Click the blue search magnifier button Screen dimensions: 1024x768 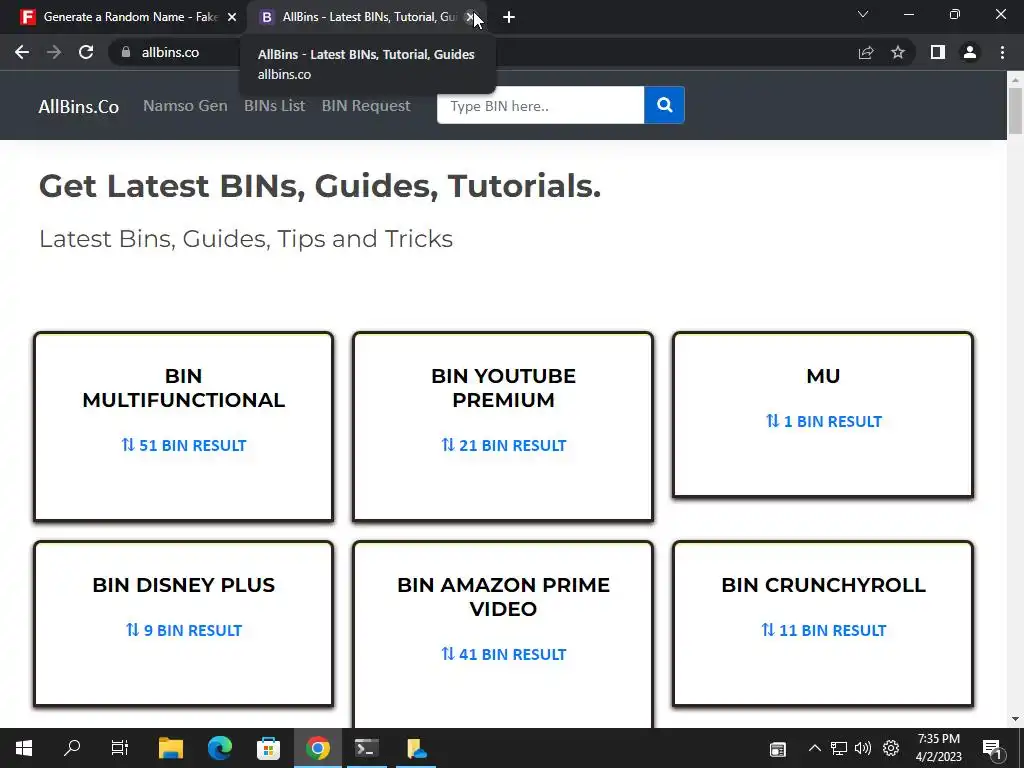click(664, 105)
